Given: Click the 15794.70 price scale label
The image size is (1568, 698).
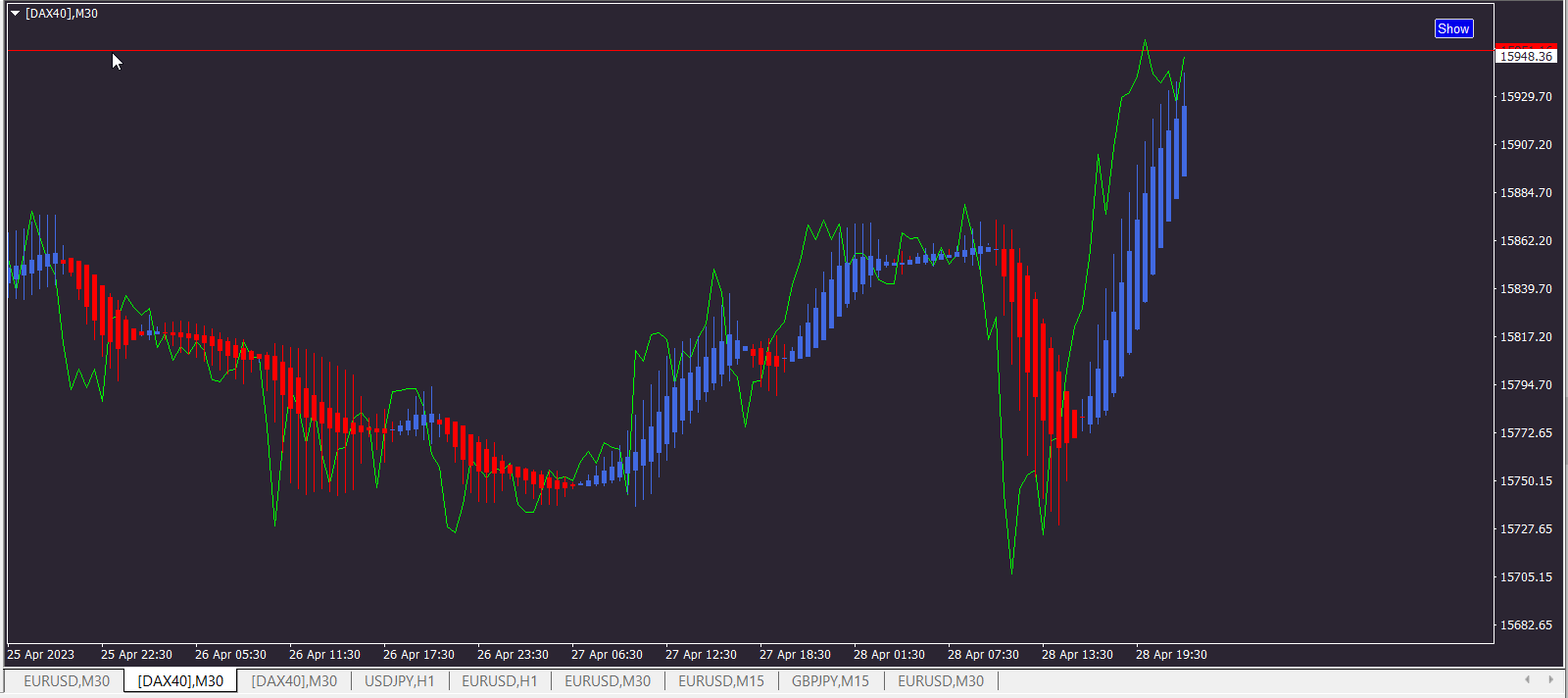Looking at the screenshot, I should (x=1526, y=384).
